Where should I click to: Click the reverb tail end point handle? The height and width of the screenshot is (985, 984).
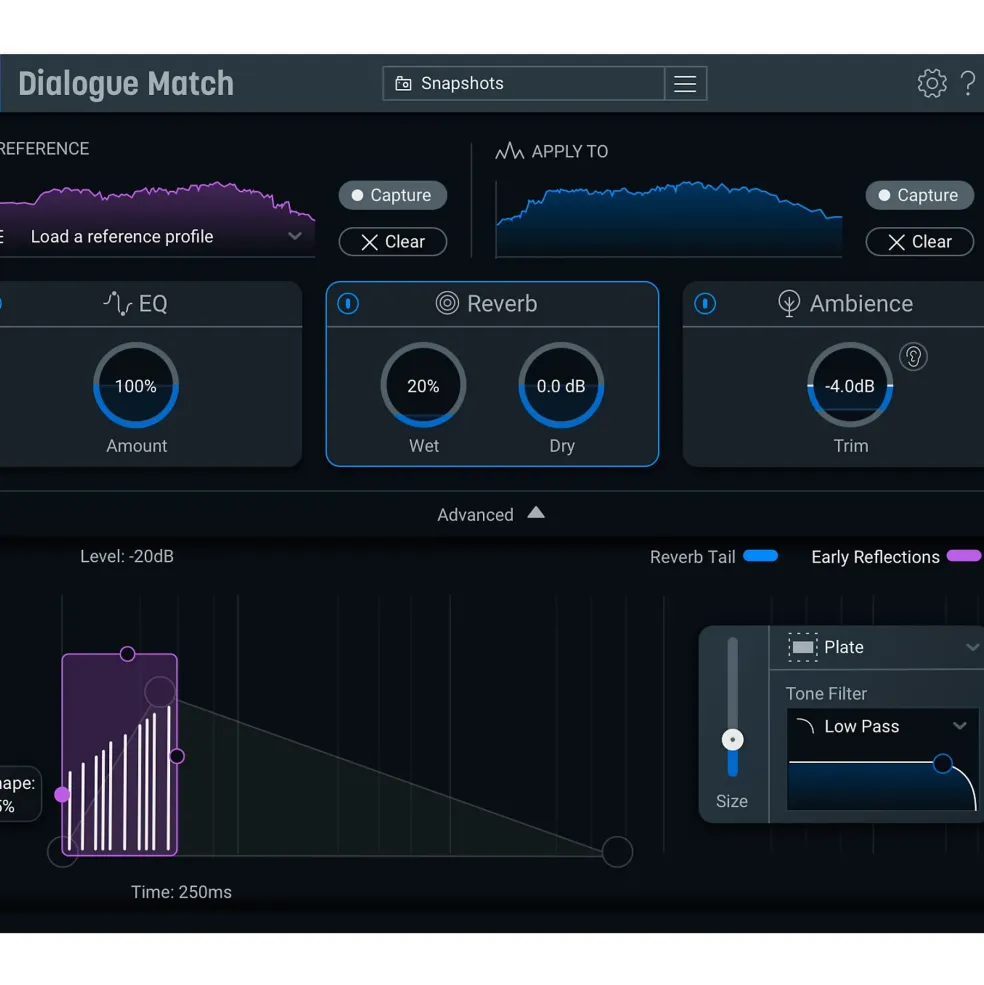click(617, 852)
